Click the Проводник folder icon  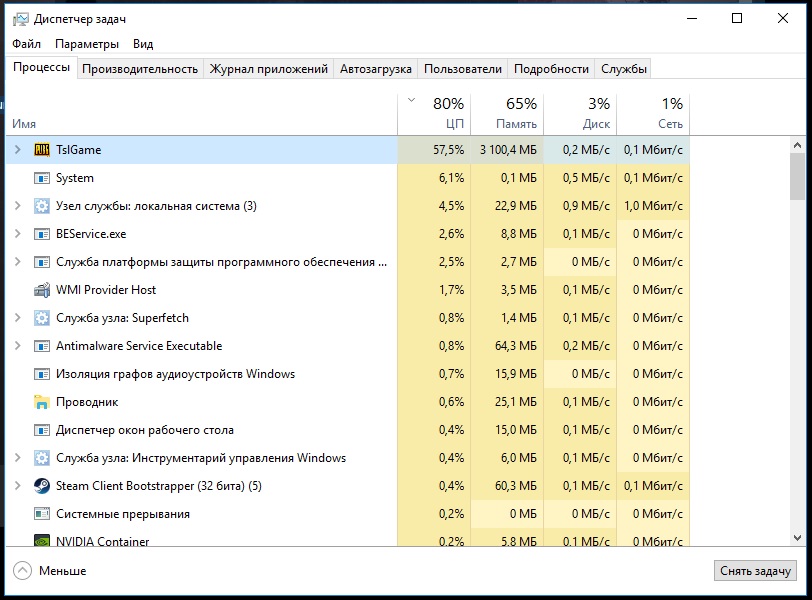coord(42,402)
